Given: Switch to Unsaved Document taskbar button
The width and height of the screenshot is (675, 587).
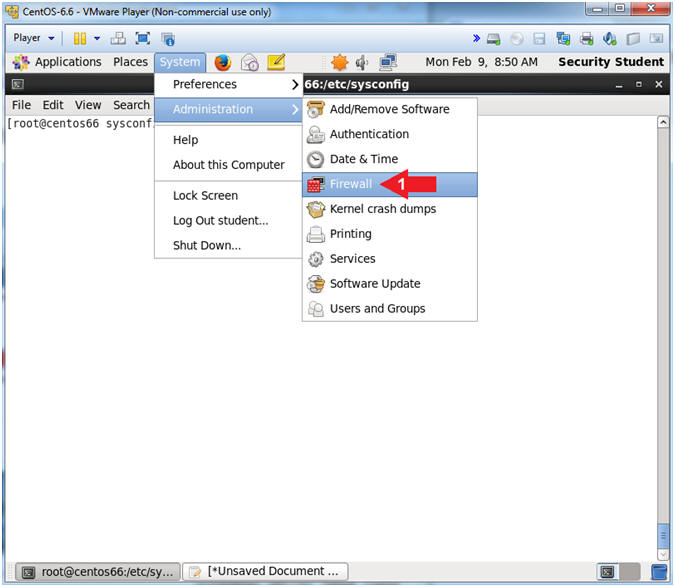Looking at the screenshot, I should coord(265,572).
